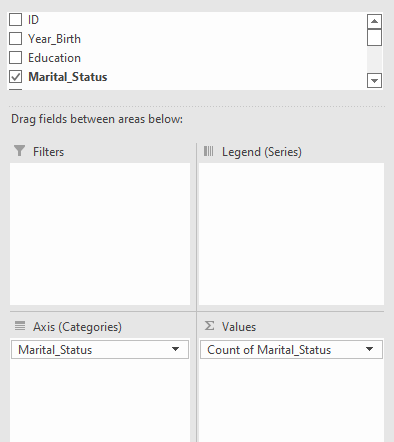
Task: Open the Count of Marital_Status dropdown arrow
Action: (x=369, y=349)
